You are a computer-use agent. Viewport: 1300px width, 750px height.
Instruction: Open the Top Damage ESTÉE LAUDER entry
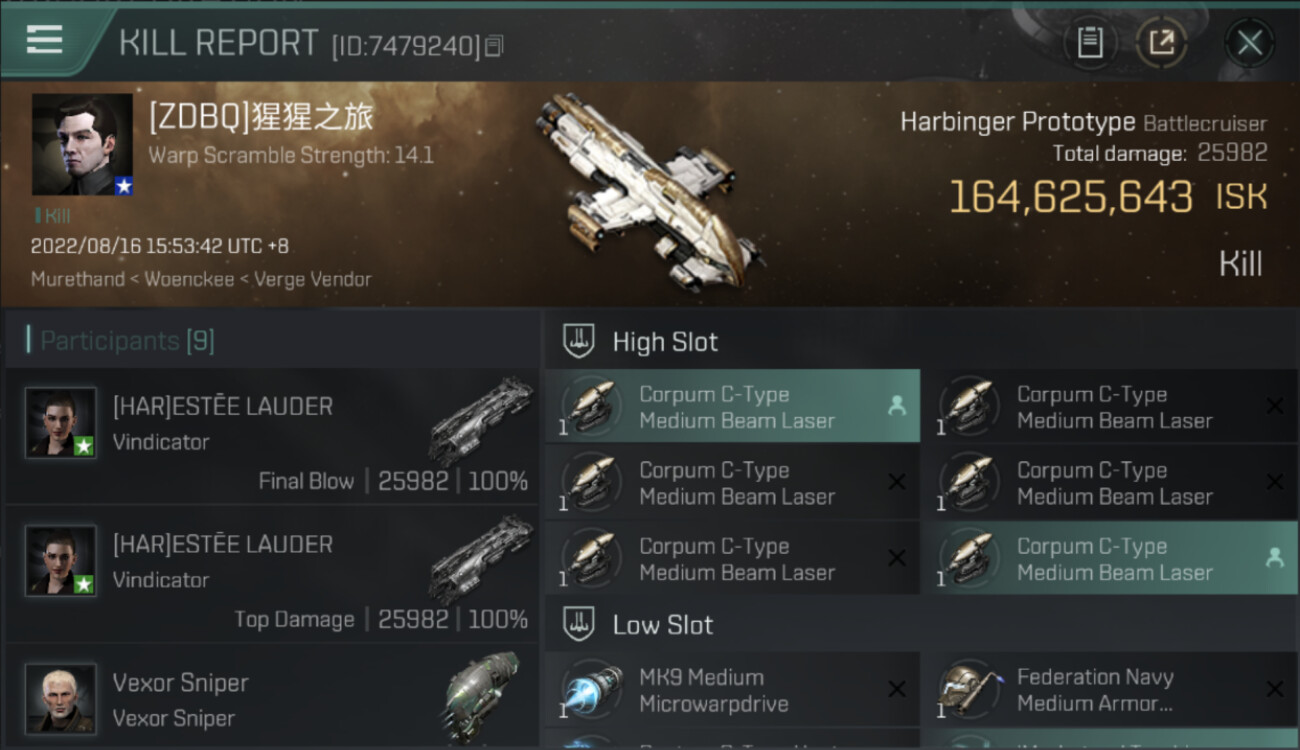(x=271, y=574)
